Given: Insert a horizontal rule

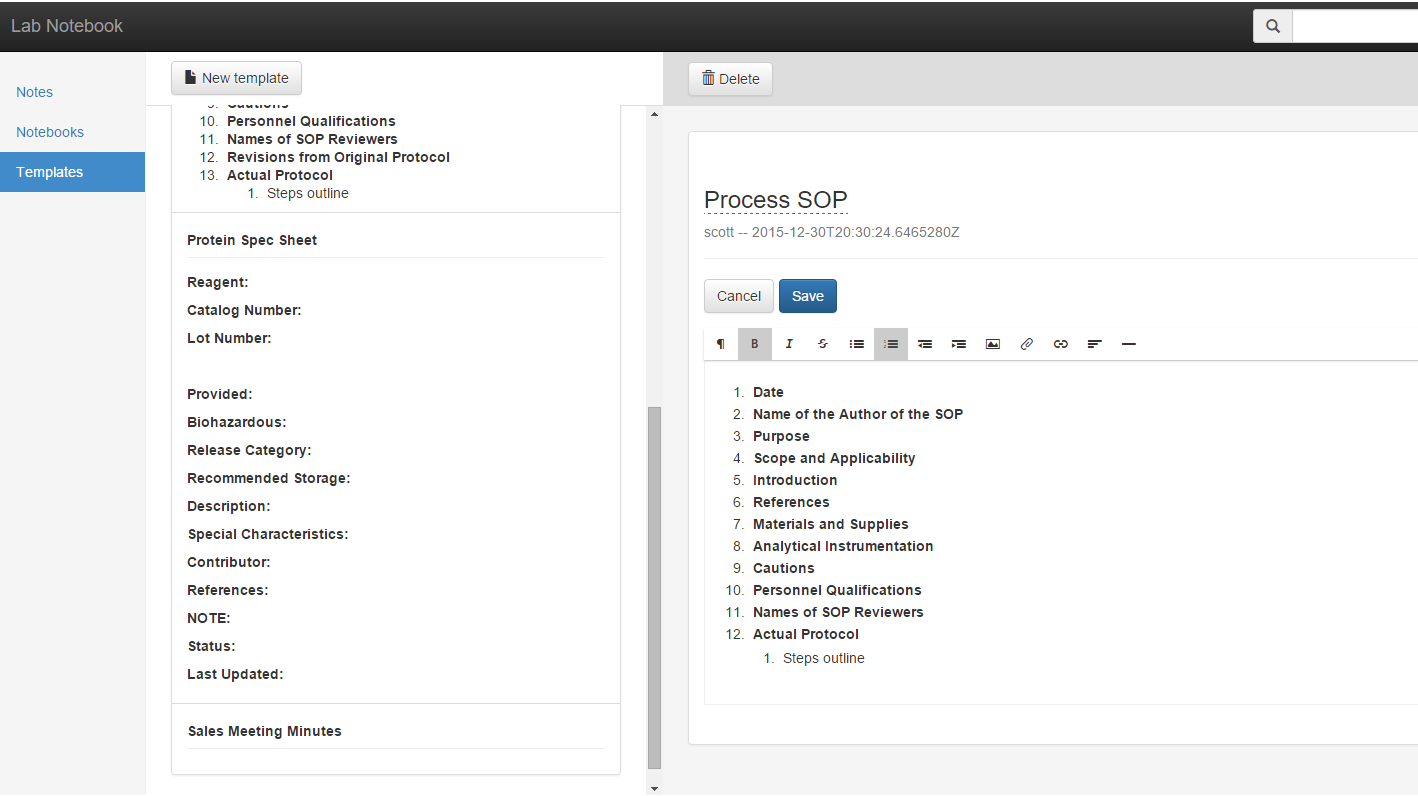Looking at the screenshot, I should 1128,343.
